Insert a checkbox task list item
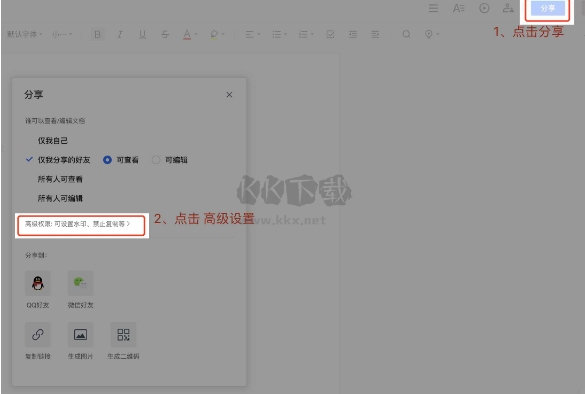Image resolution: width=585 pixels, height=394 pixels. [x=330, y=34]
